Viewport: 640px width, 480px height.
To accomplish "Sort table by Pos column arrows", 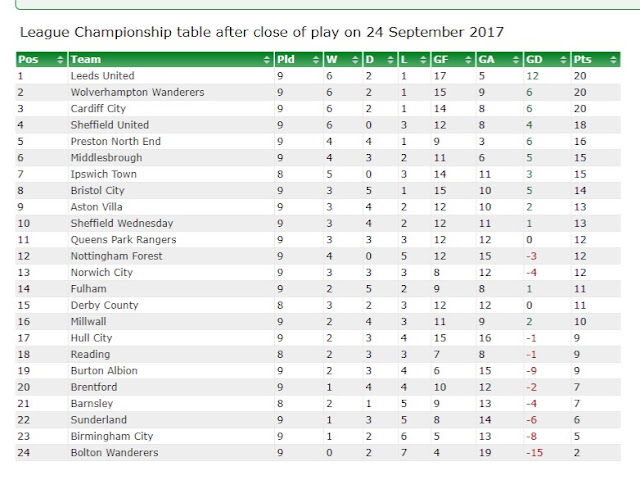I will click(x=60, y=60).
